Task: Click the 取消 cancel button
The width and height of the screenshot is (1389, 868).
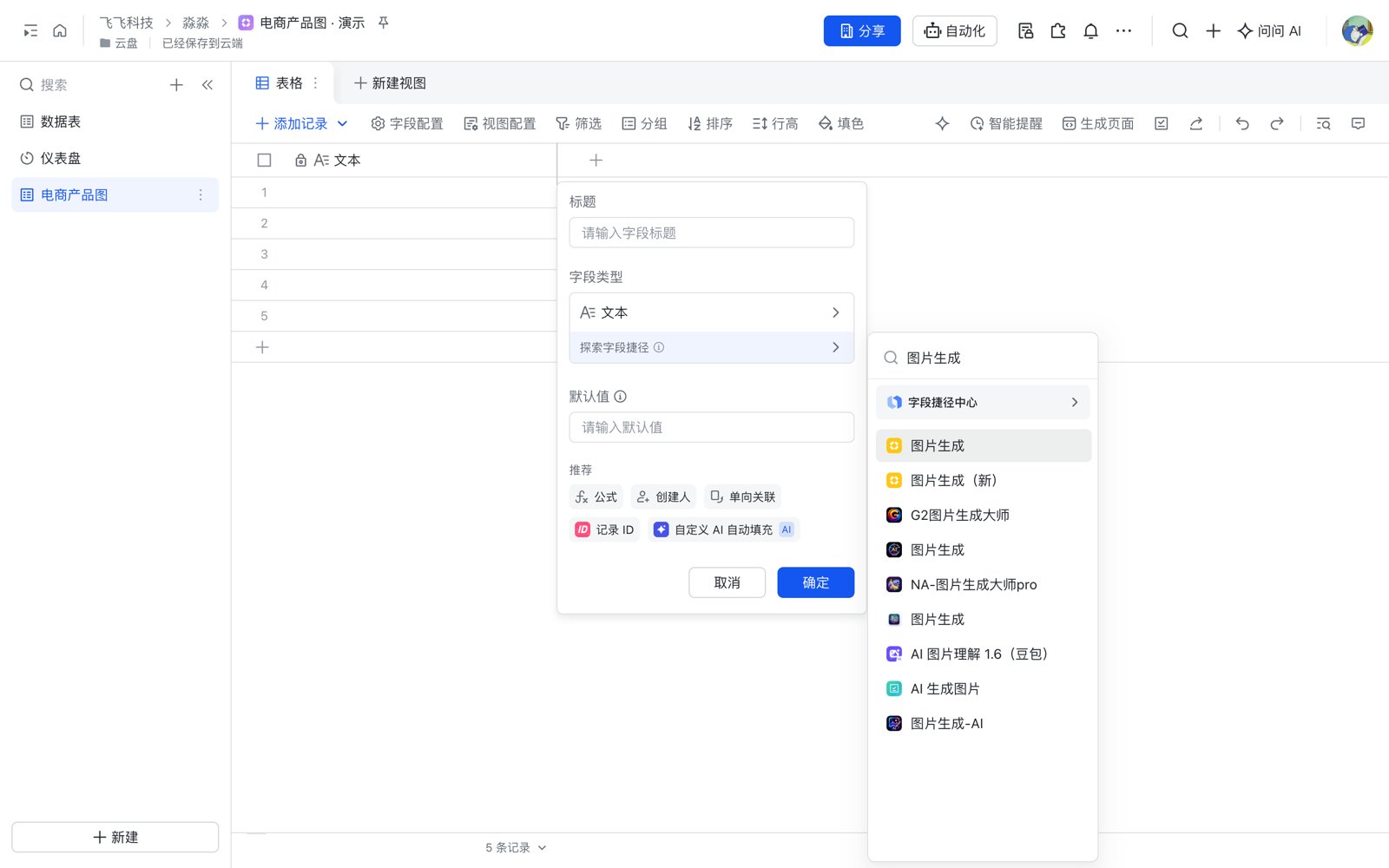Action: click(x=727, y=582)
